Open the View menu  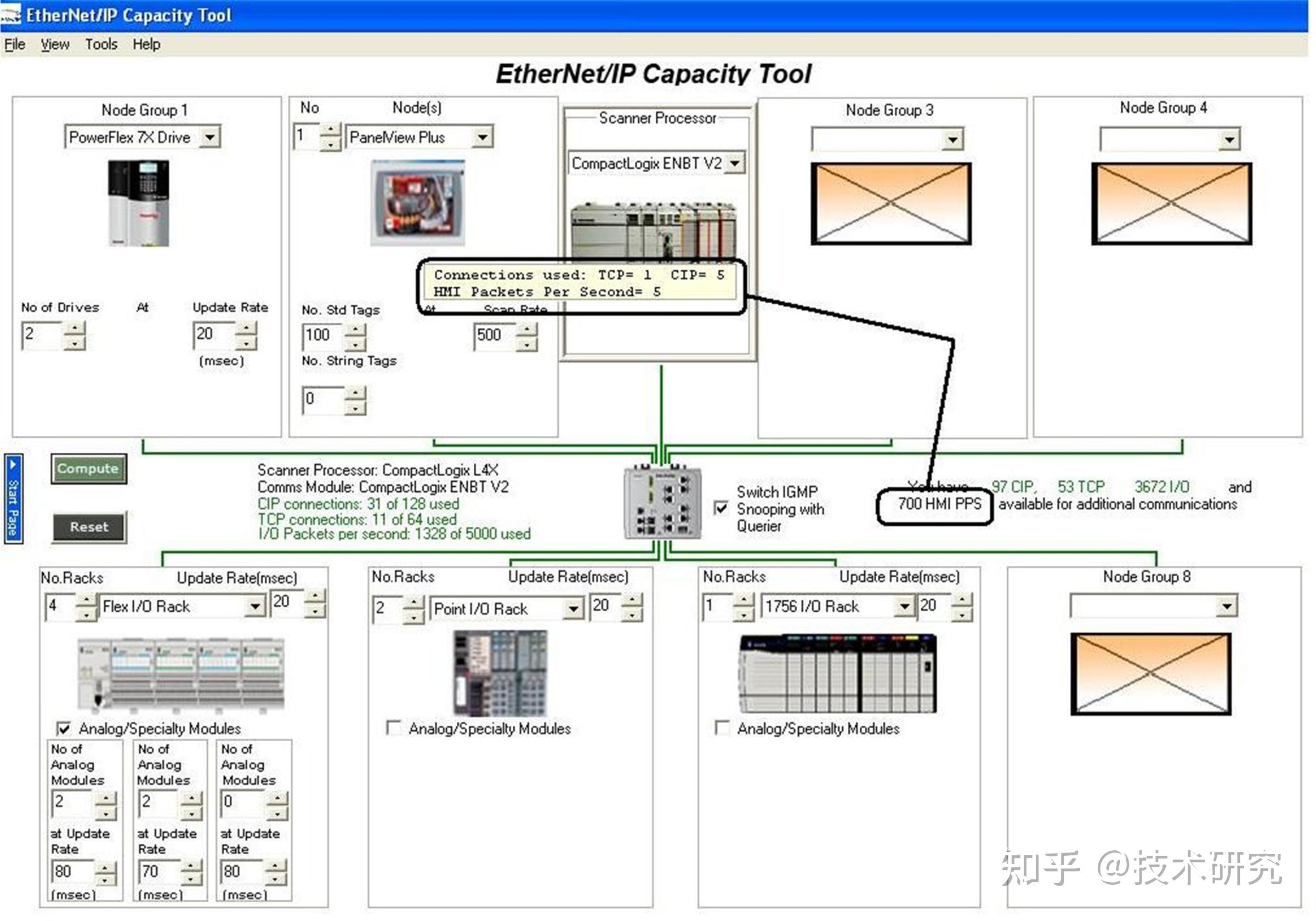pyautogui.click(x=54, y=44)
